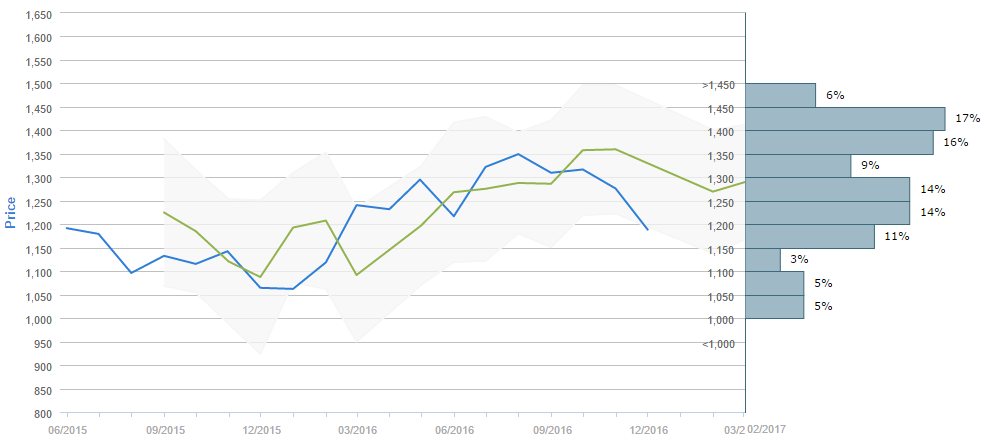
Task: Click the blue line's starting point at 06/2015
Action: click(x=67, y=228)
